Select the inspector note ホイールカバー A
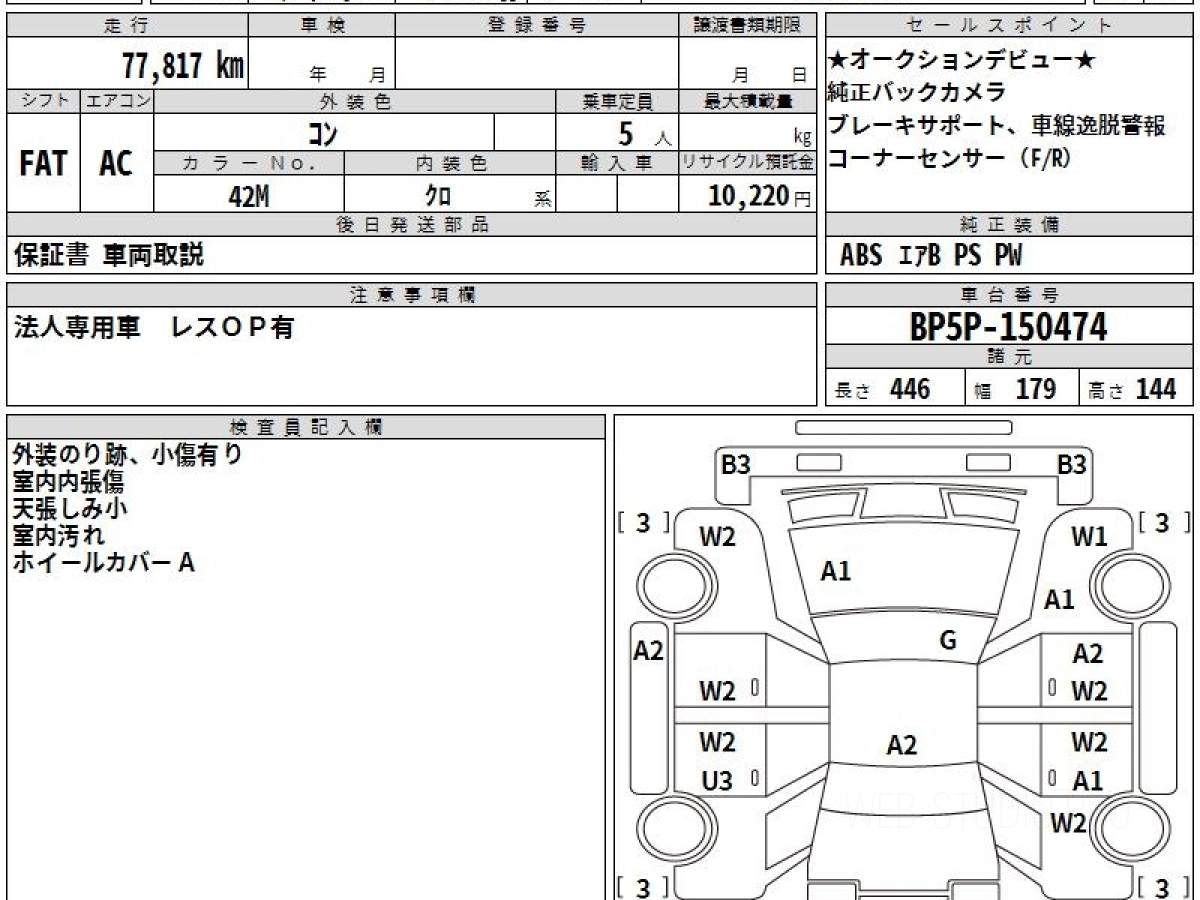This screenshot has height=900, width=1200. (103, 562)
